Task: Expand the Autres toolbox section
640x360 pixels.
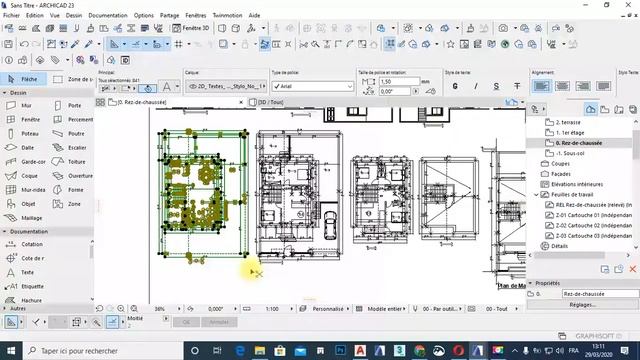Action: 4,309
